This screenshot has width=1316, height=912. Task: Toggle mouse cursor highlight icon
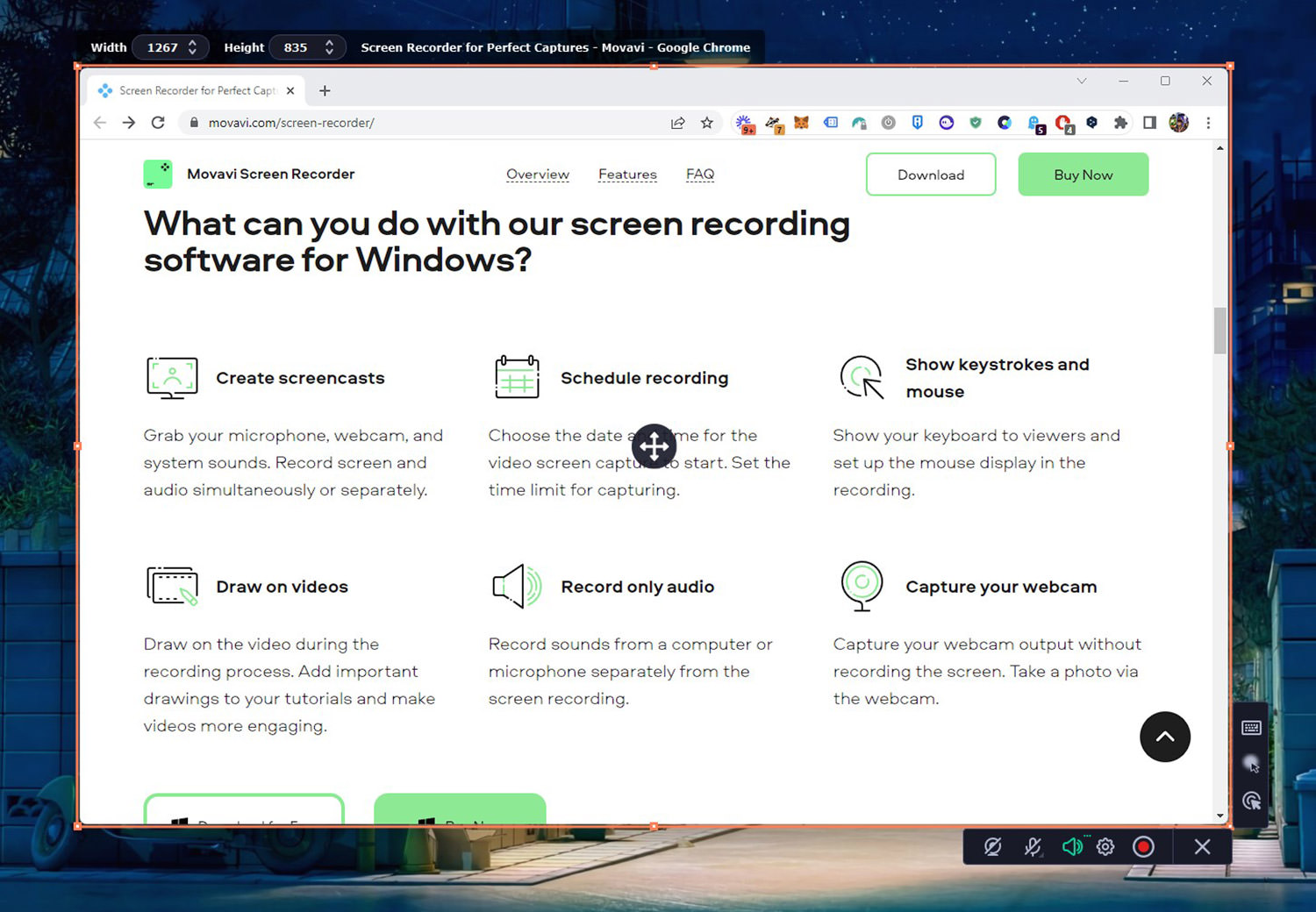pos(1251,764)
